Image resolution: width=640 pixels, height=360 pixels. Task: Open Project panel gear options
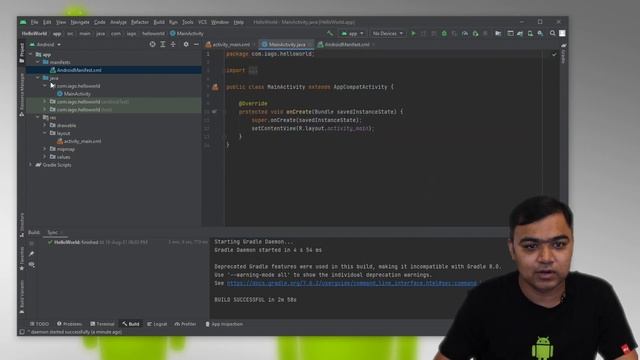(x=186, y=44)
